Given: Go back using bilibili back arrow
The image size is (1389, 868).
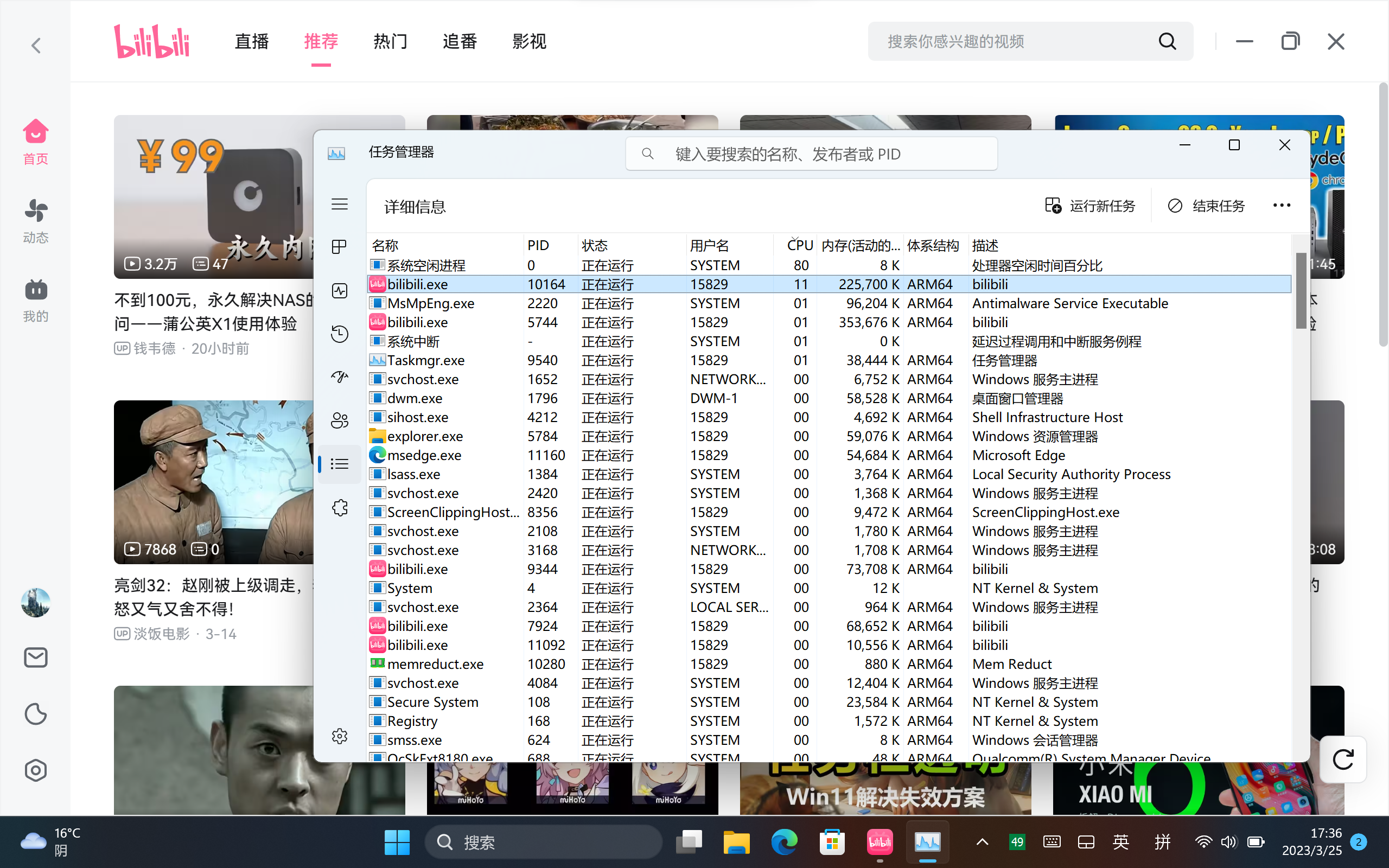Looking at the screenshot, I should click(36, 46).
